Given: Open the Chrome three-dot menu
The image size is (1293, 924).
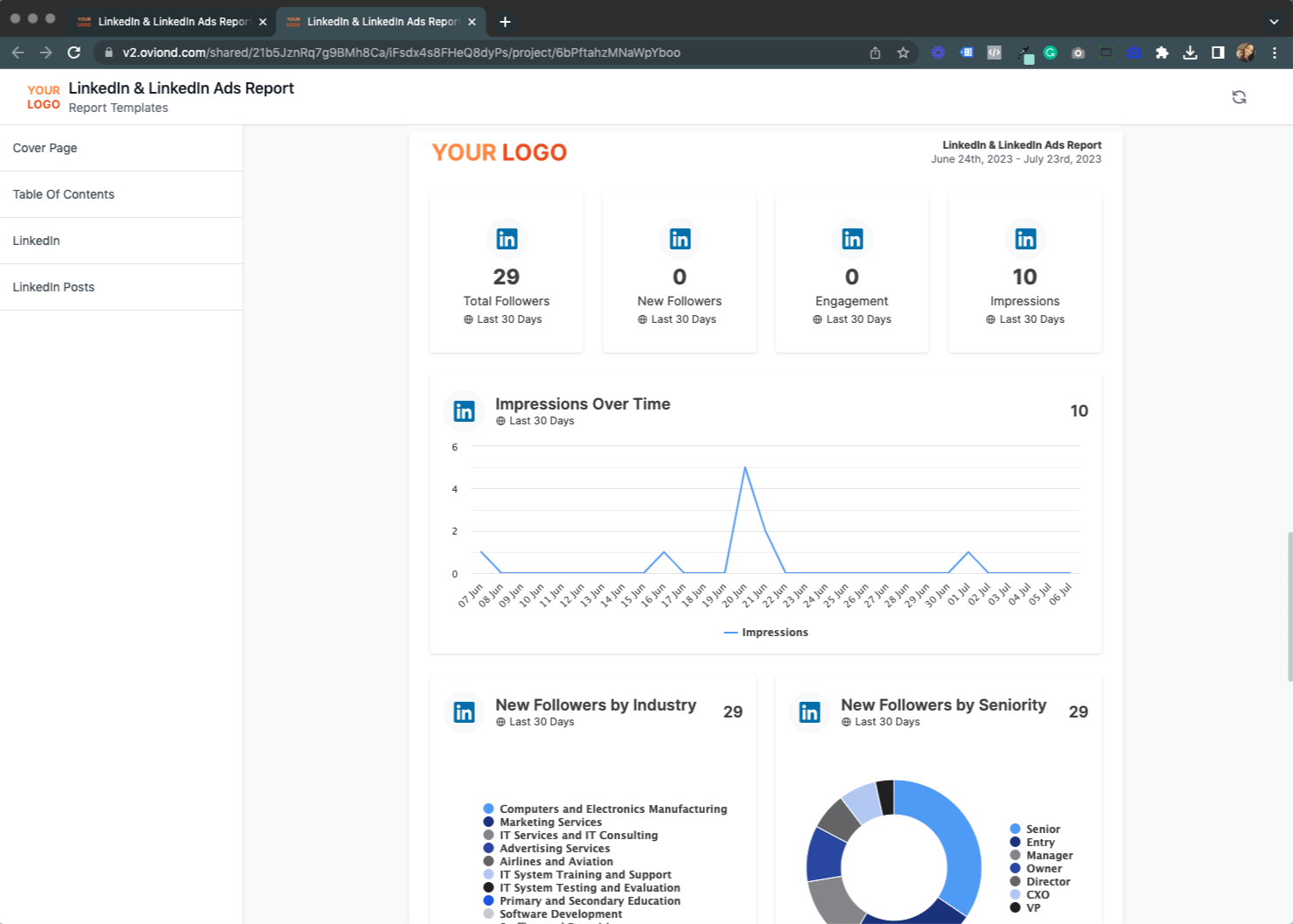Looking at the screenshot, I should click(x=1275, y=52).
